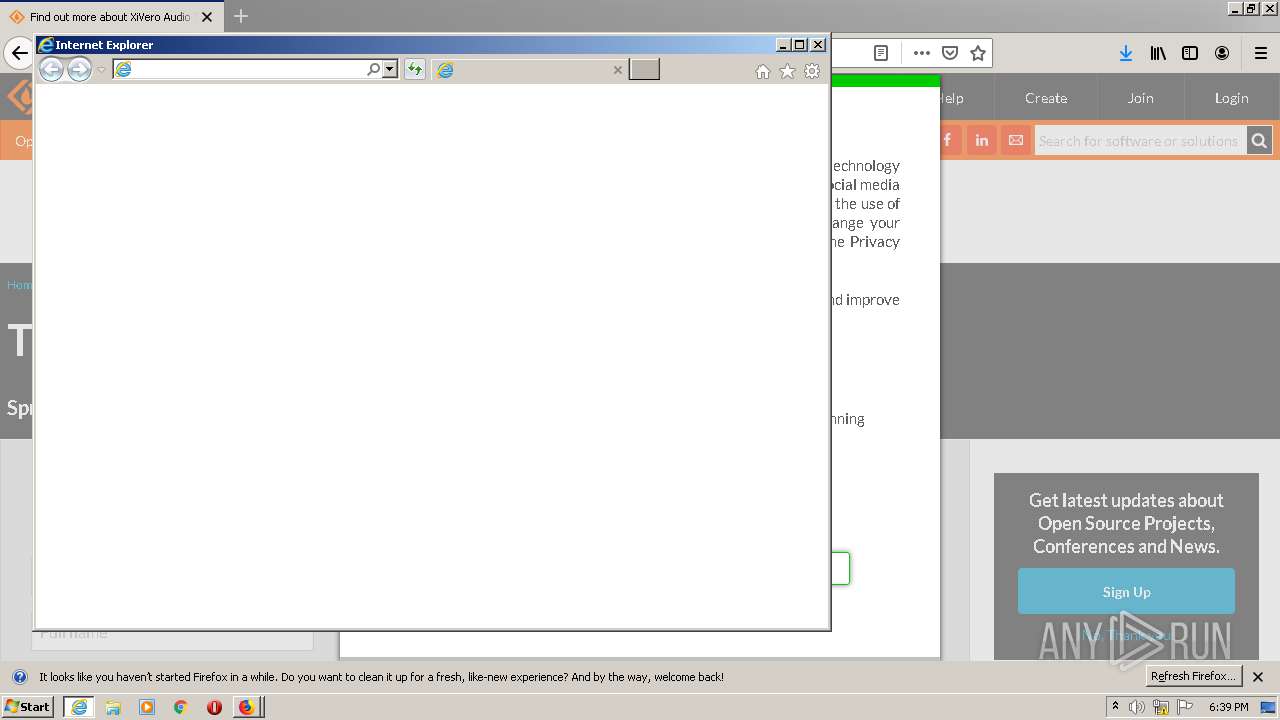Open recent pages dropdown in Internet Explorer
The height and width of the screenshot is (720, 1280).
101,70
